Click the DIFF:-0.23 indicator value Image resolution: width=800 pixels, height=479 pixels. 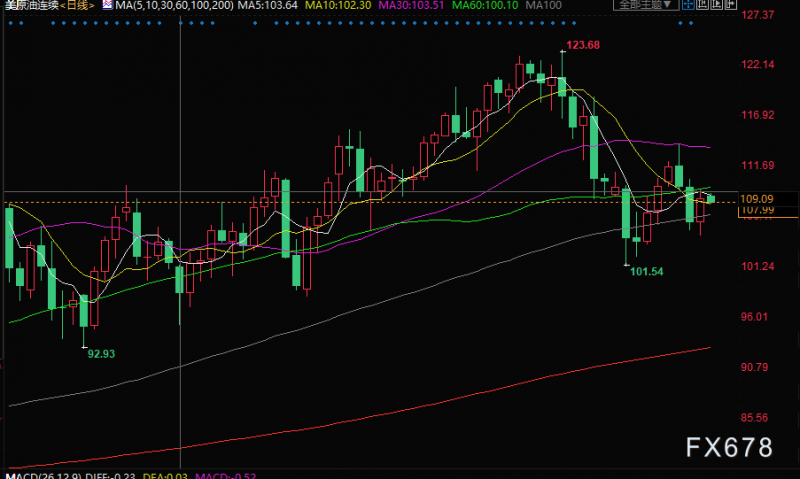point(110,475)
